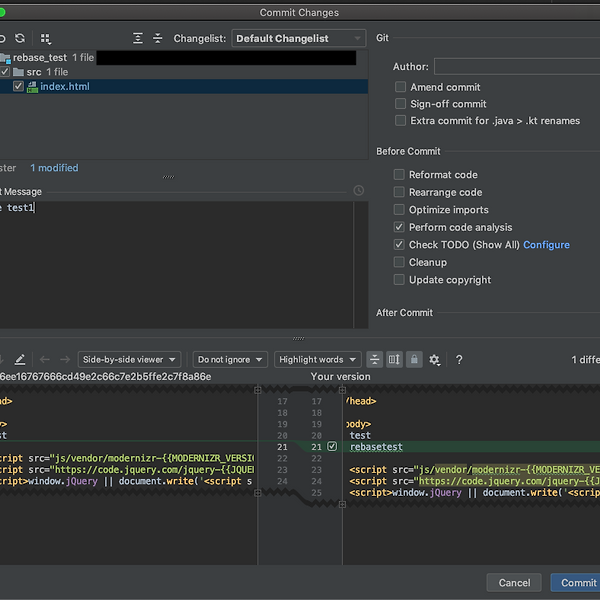Image resolution: width=600 pixels, height=600 pixels.
Task: Click the Jump to Source pencil icon
Action: [20, 360]
